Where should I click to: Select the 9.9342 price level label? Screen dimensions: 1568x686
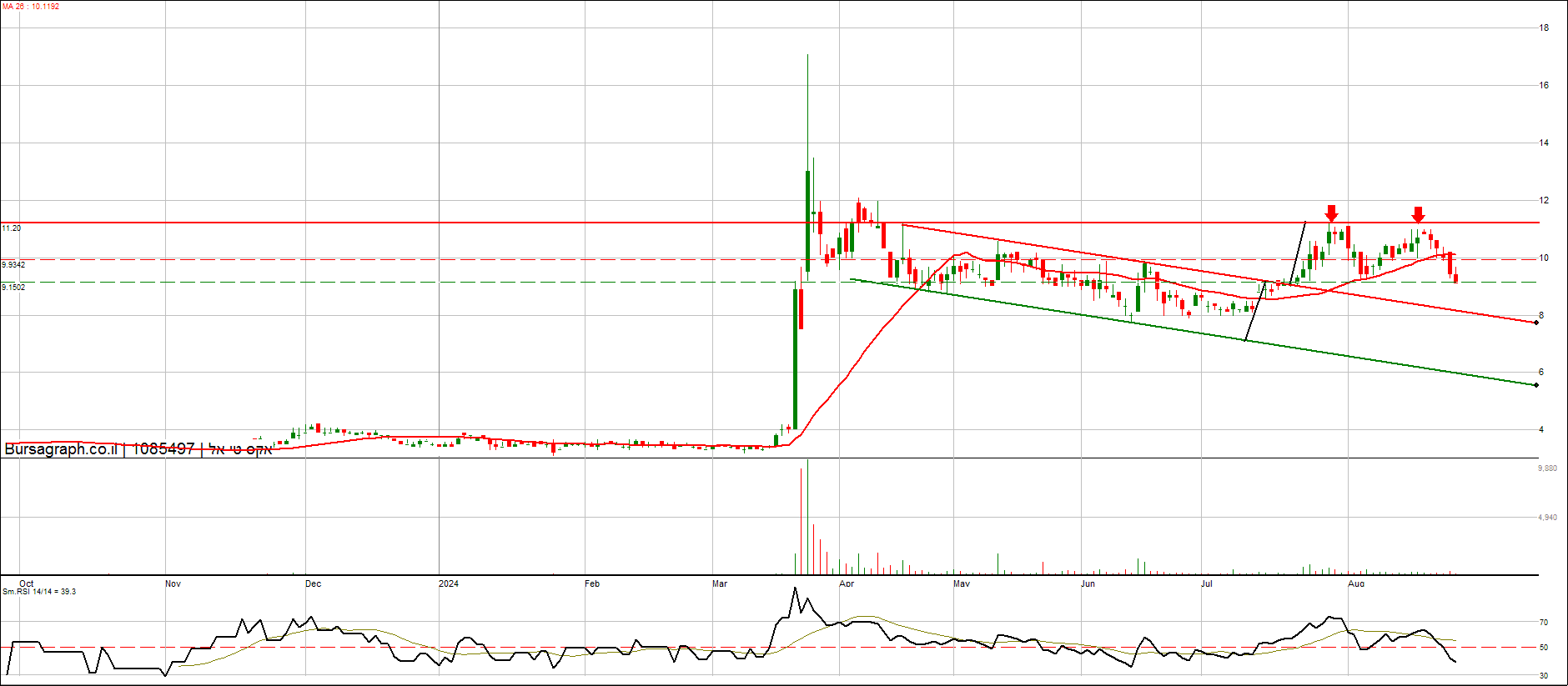(13, 265)
